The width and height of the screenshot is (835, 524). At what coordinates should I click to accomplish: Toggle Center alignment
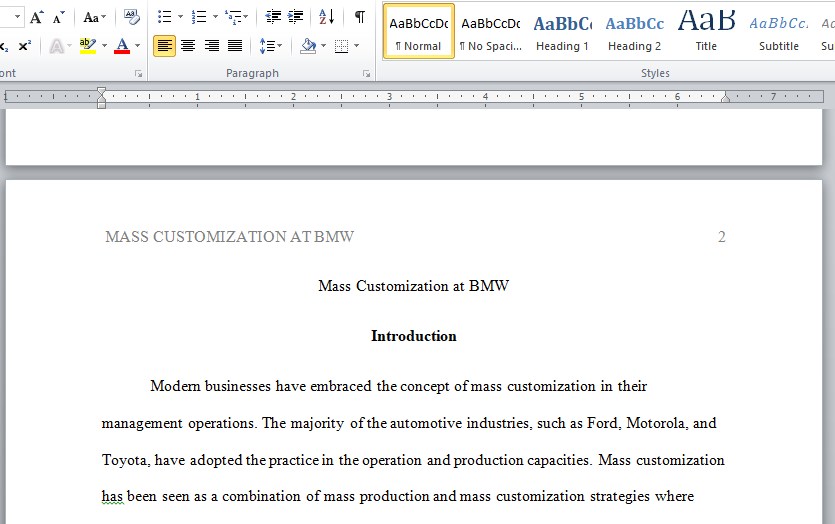pyautogui.click(x=188, y=46)
